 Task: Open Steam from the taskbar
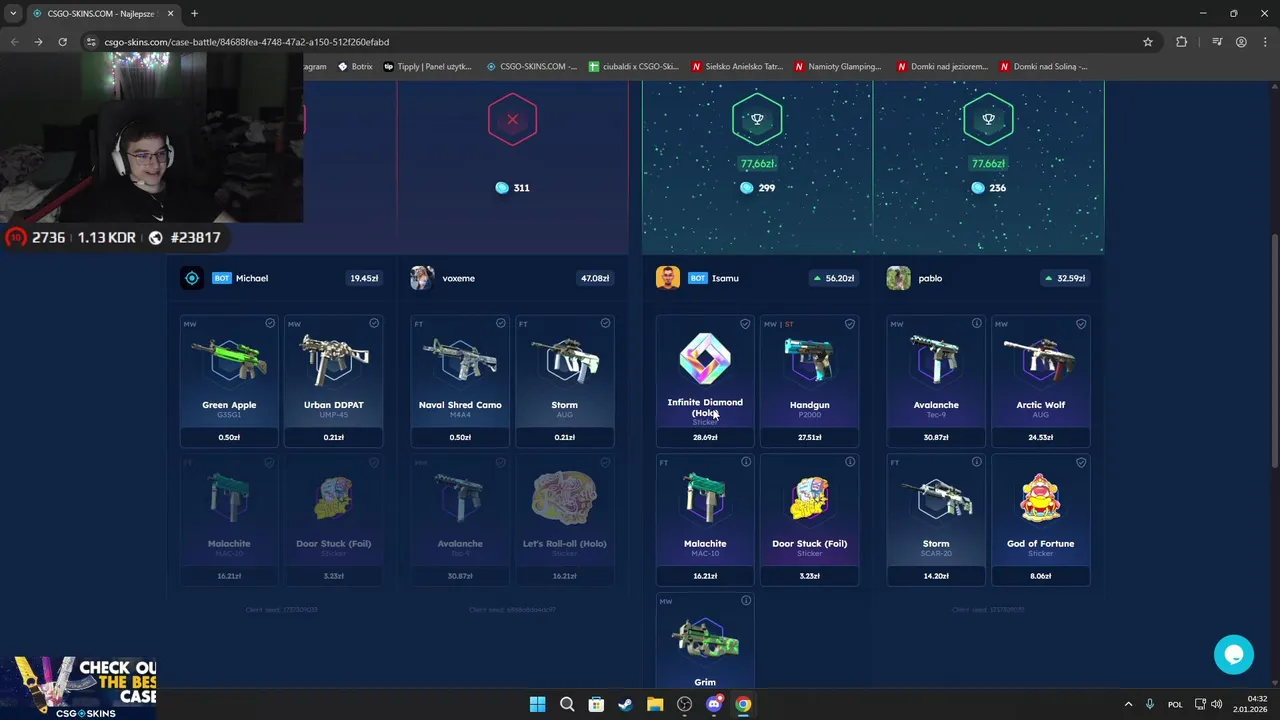tap(625, 704)
